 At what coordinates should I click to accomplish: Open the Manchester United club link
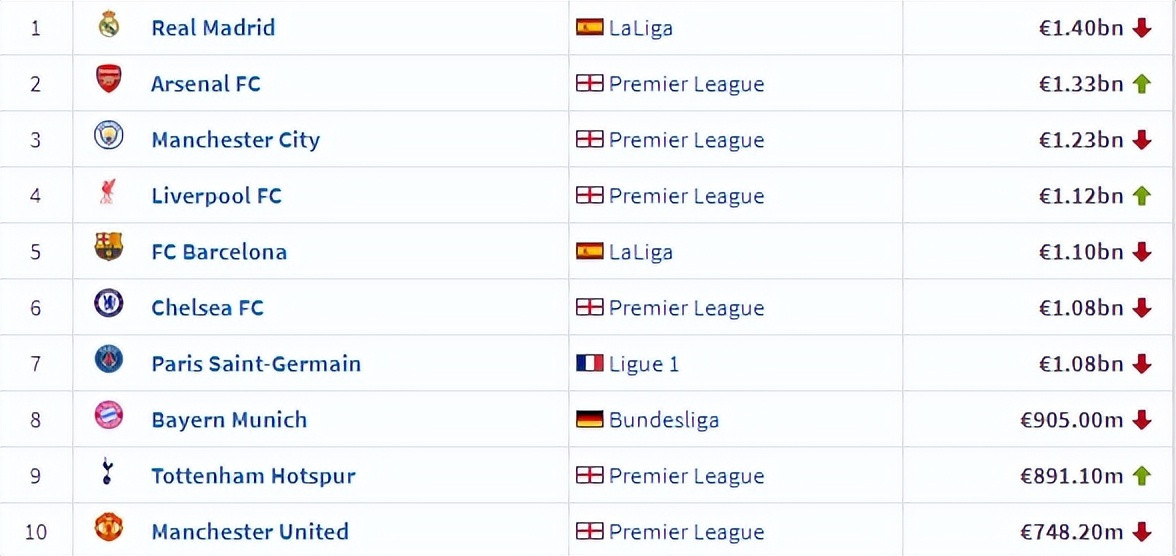tap(250, 532)
